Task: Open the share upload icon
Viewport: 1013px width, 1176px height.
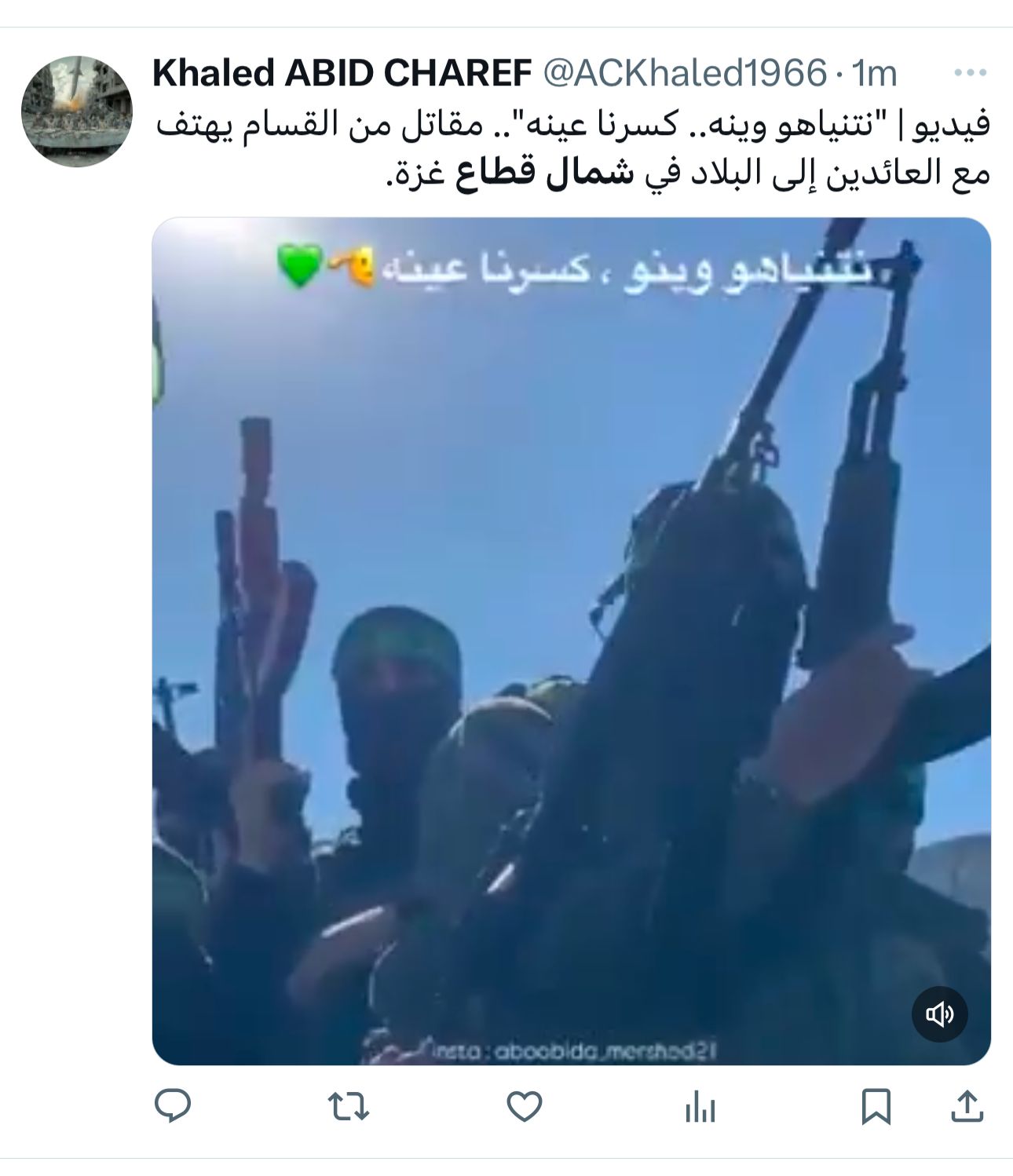Action: click(x=967, y=1106)
